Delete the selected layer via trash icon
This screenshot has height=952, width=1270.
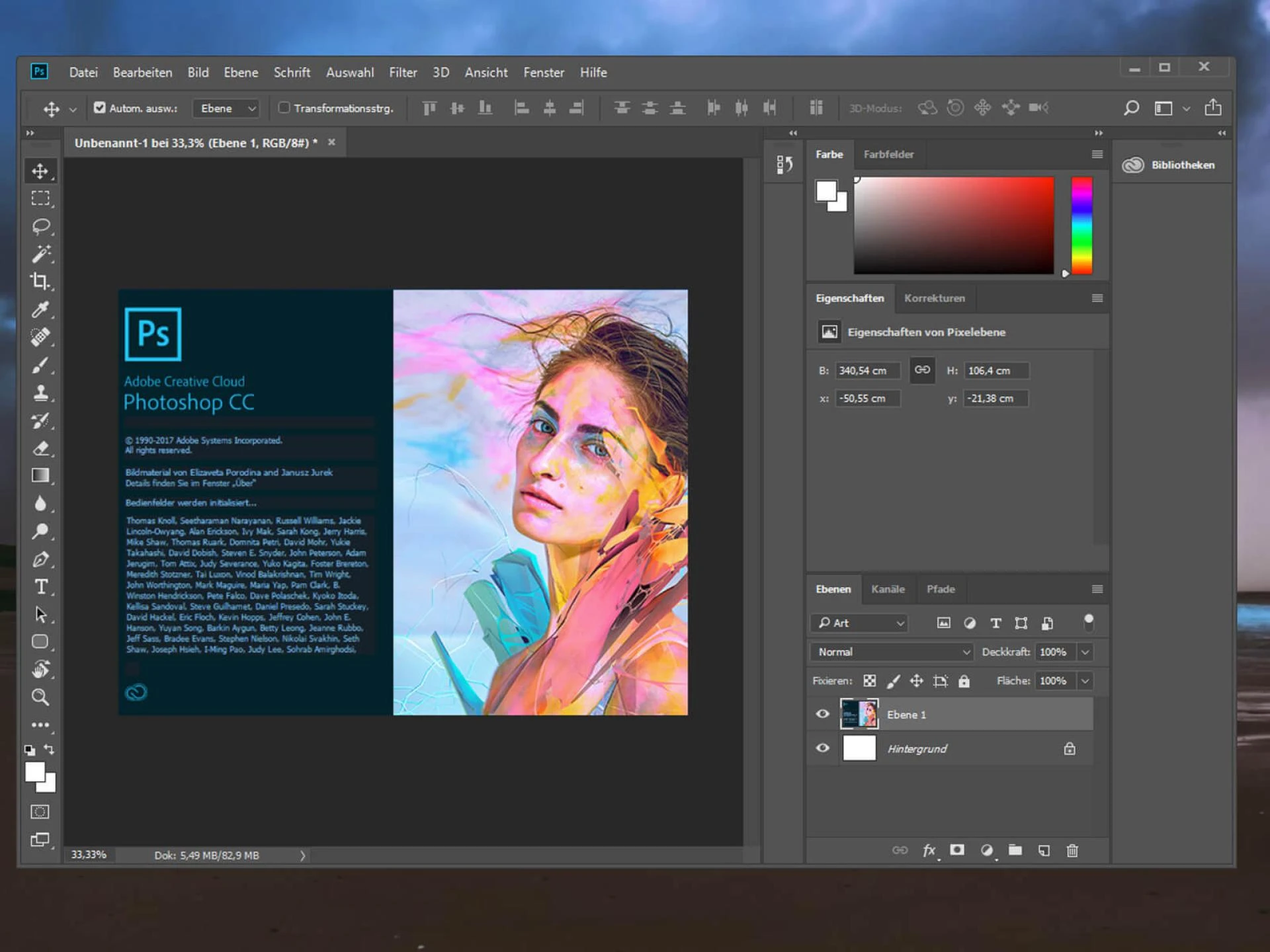point(1072,851)
